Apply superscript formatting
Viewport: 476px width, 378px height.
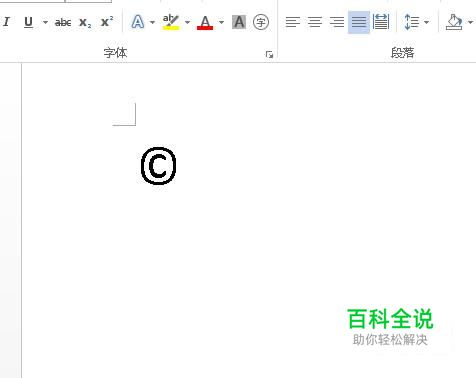coord(107,22)
